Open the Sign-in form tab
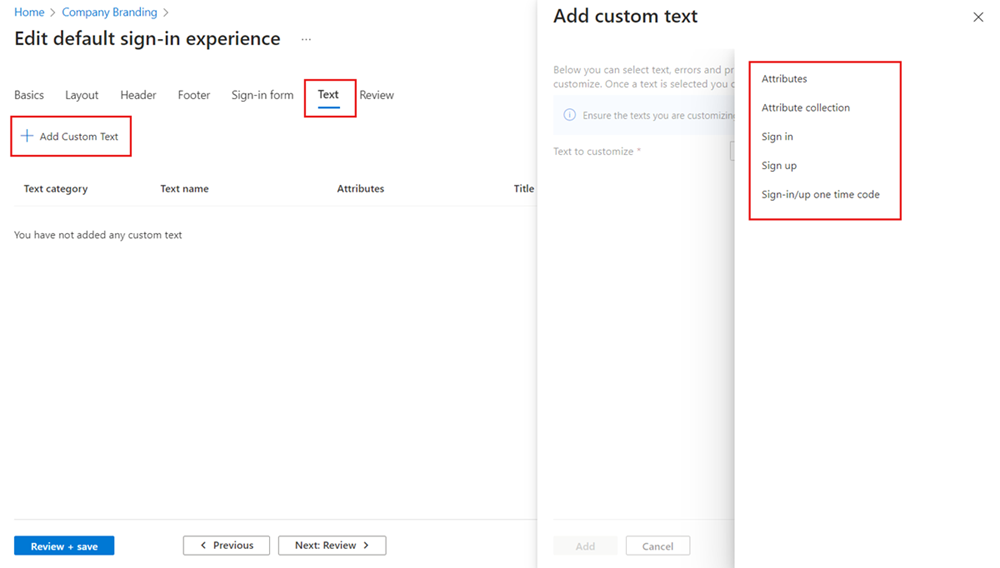The image size is (1000, 568). 262,95
